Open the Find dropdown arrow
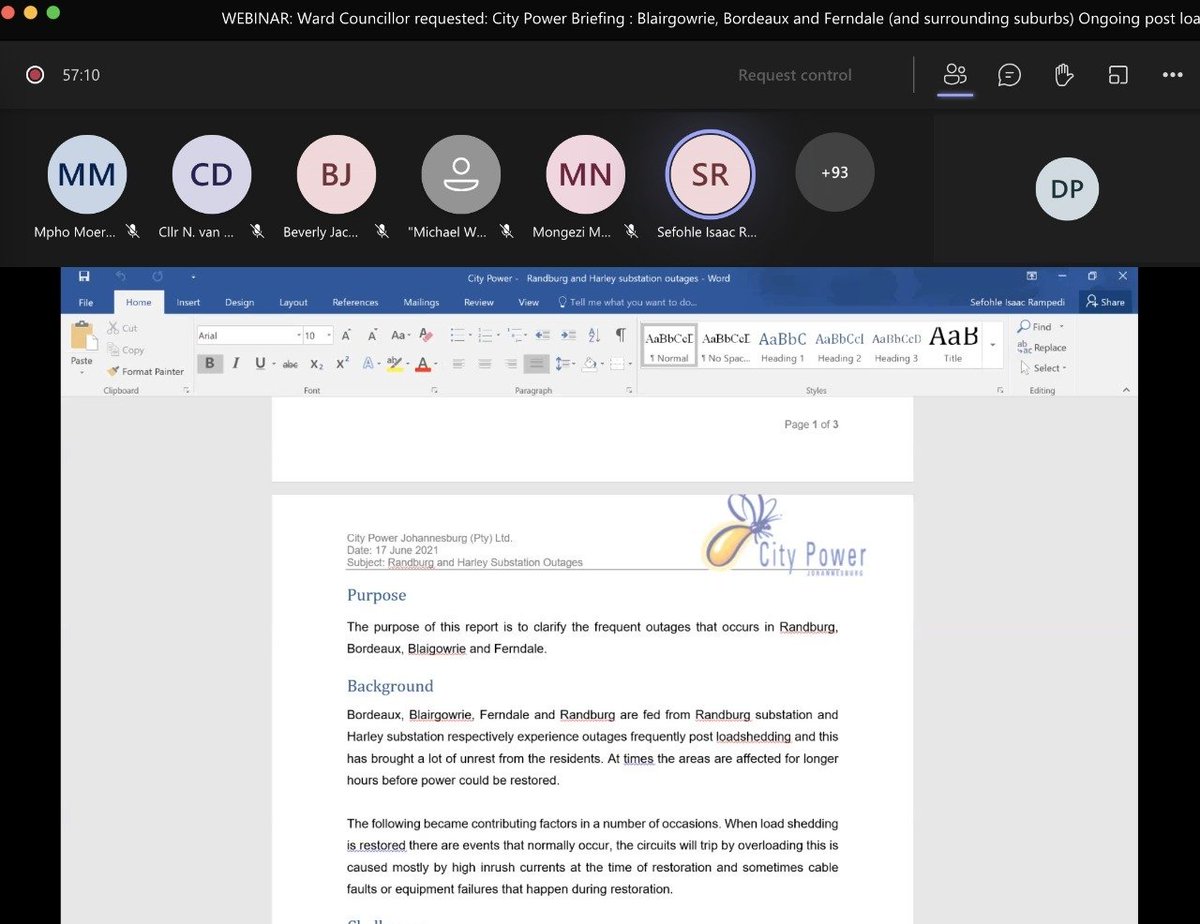This screenshot has width=1200, height=924. coord(1061,327)
